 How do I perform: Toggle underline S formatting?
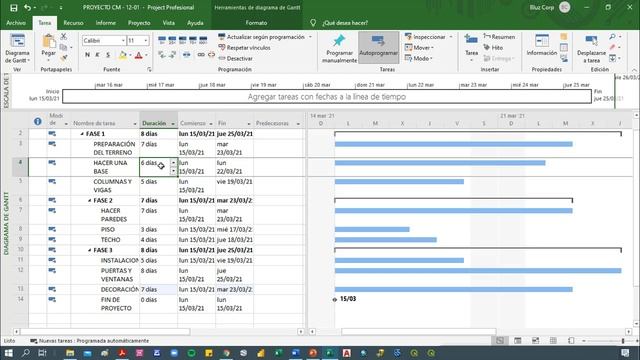[x=108, y=55]
